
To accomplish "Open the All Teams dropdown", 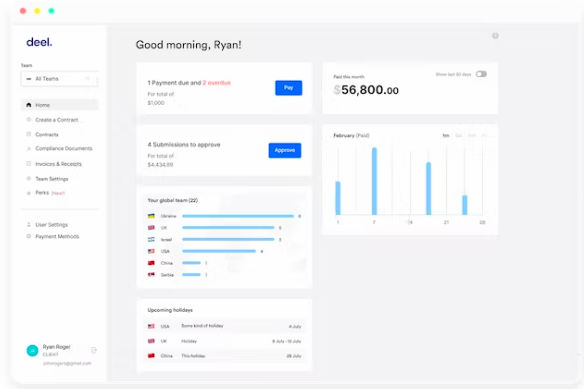I will [60, 79].
